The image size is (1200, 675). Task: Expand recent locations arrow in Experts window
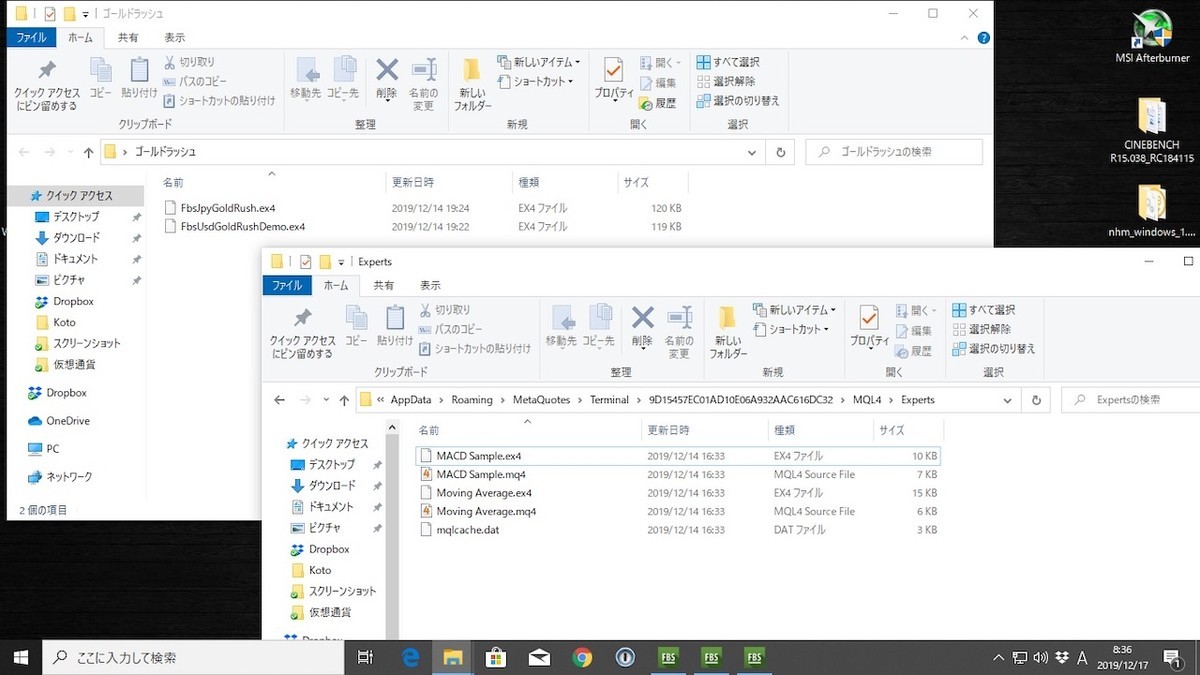[x=326, y=400]
